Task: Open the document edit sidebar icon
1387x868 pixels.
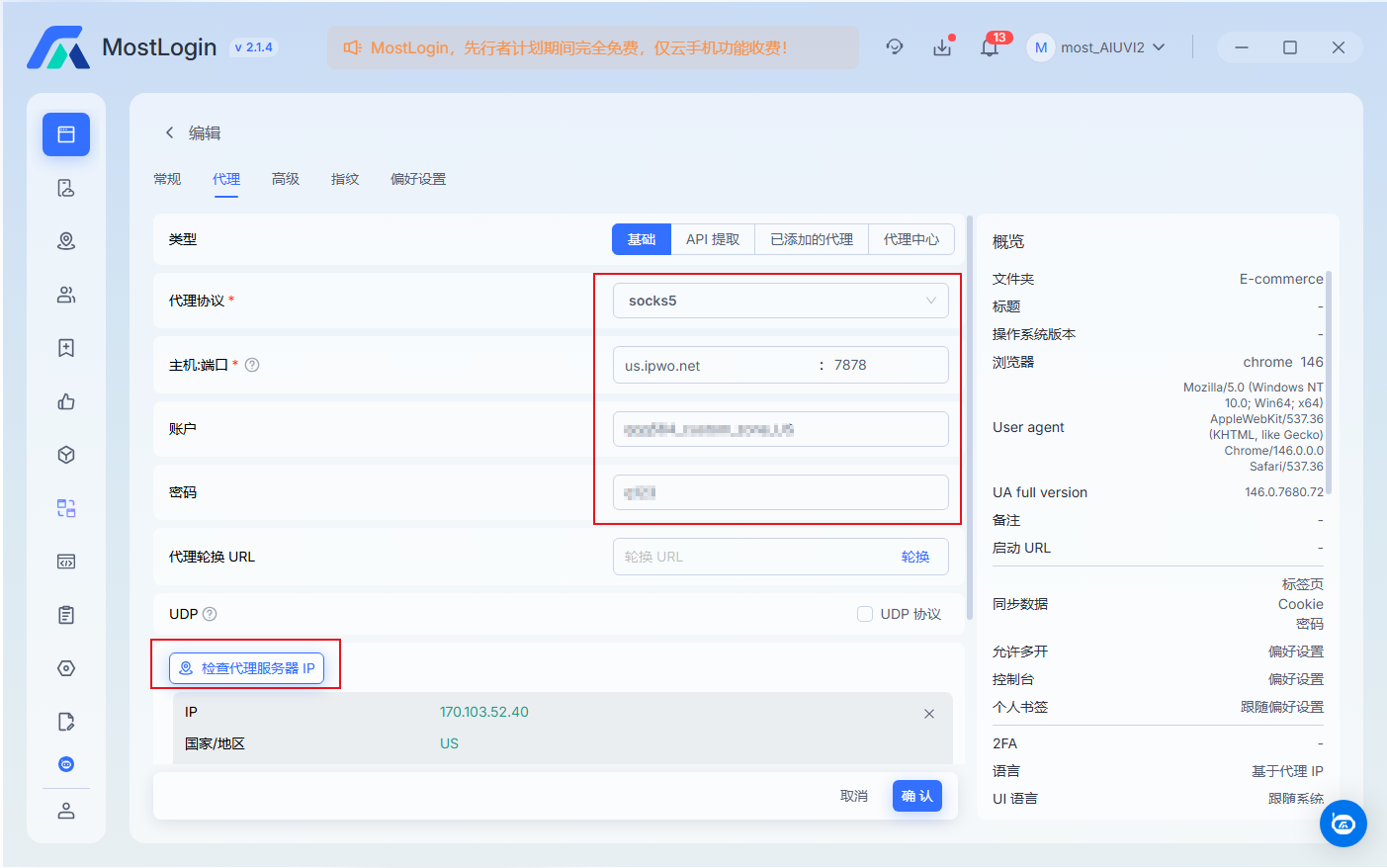Action: (66, 722)
